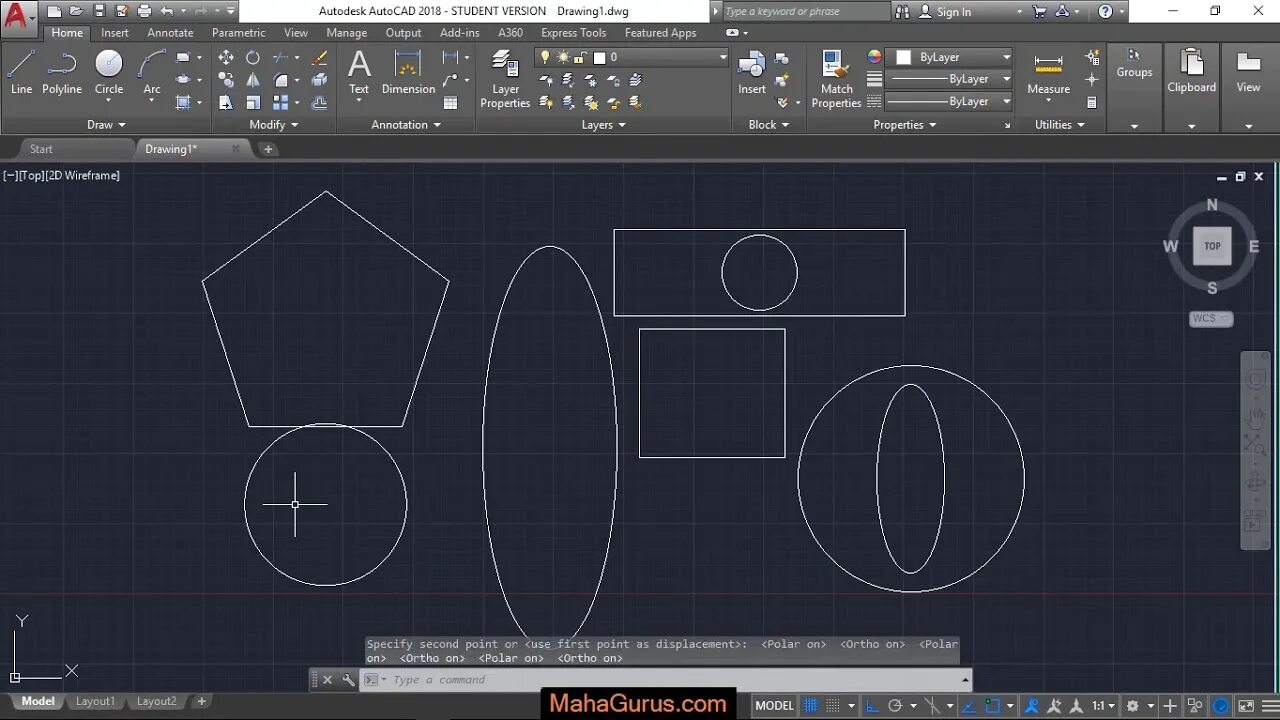The image size is (1280, 720).
Task: Click Sign In button
Action: click(x=953, y=12)
